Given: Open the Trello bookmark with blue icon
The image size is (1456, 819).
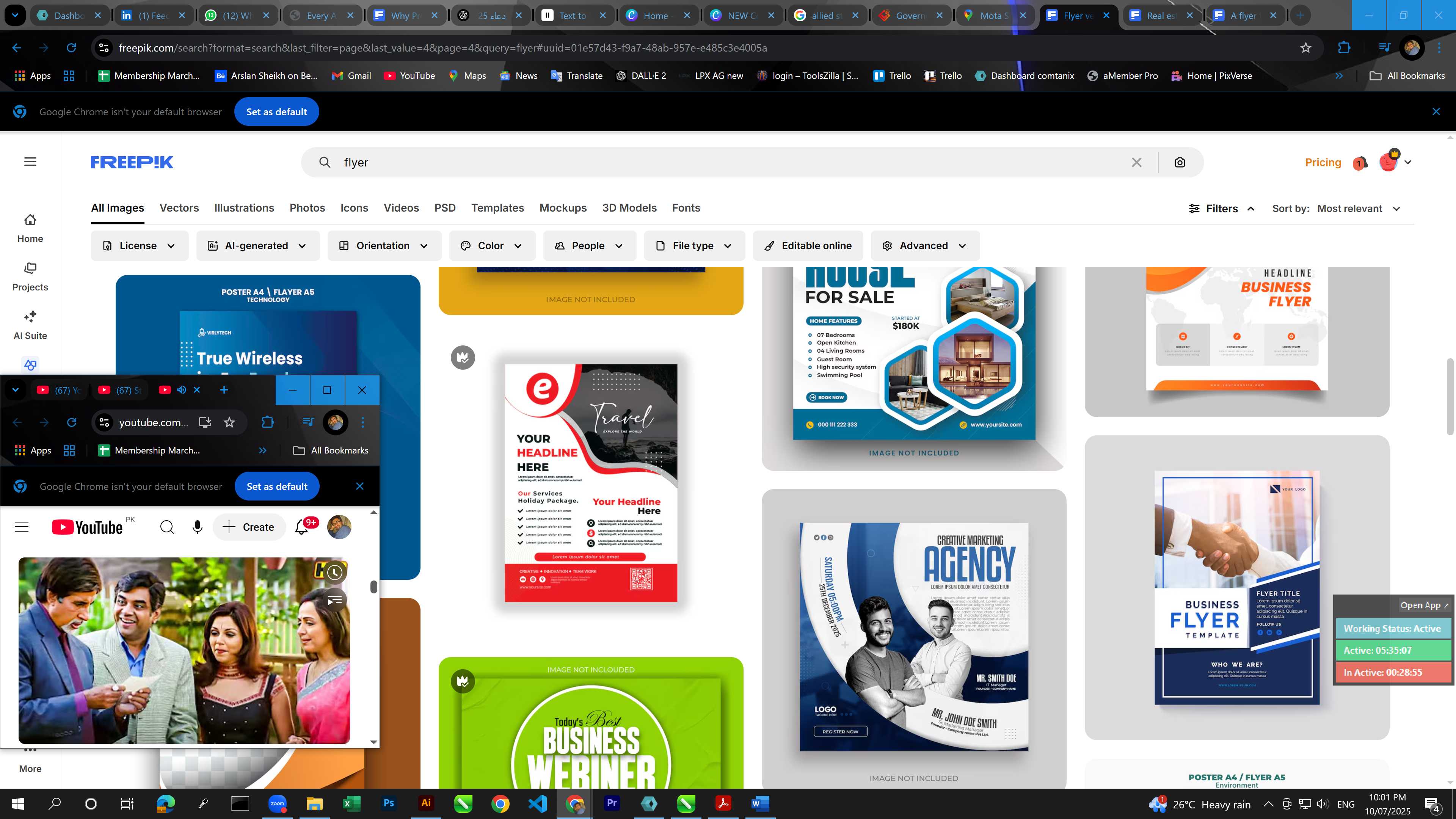Looking at the screenshot, I should coord(892,76).
